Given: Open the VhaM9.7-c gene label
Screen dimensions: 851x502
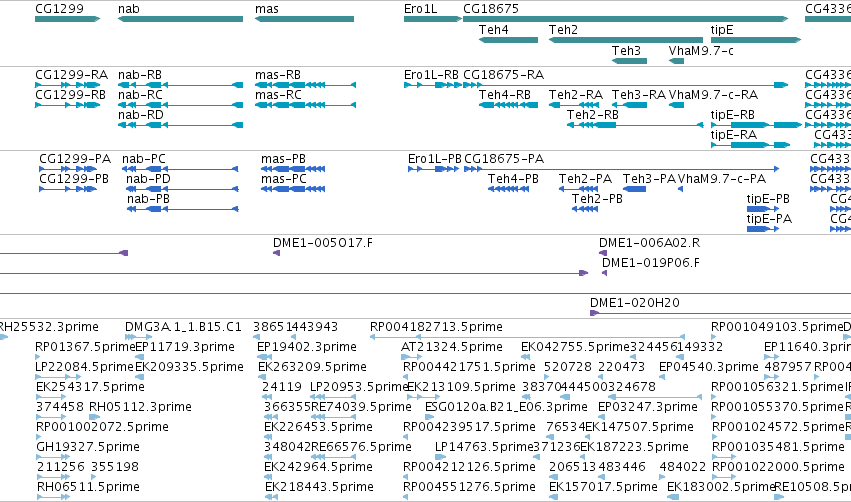Looking at the screenshot, I should coord(701,51).
